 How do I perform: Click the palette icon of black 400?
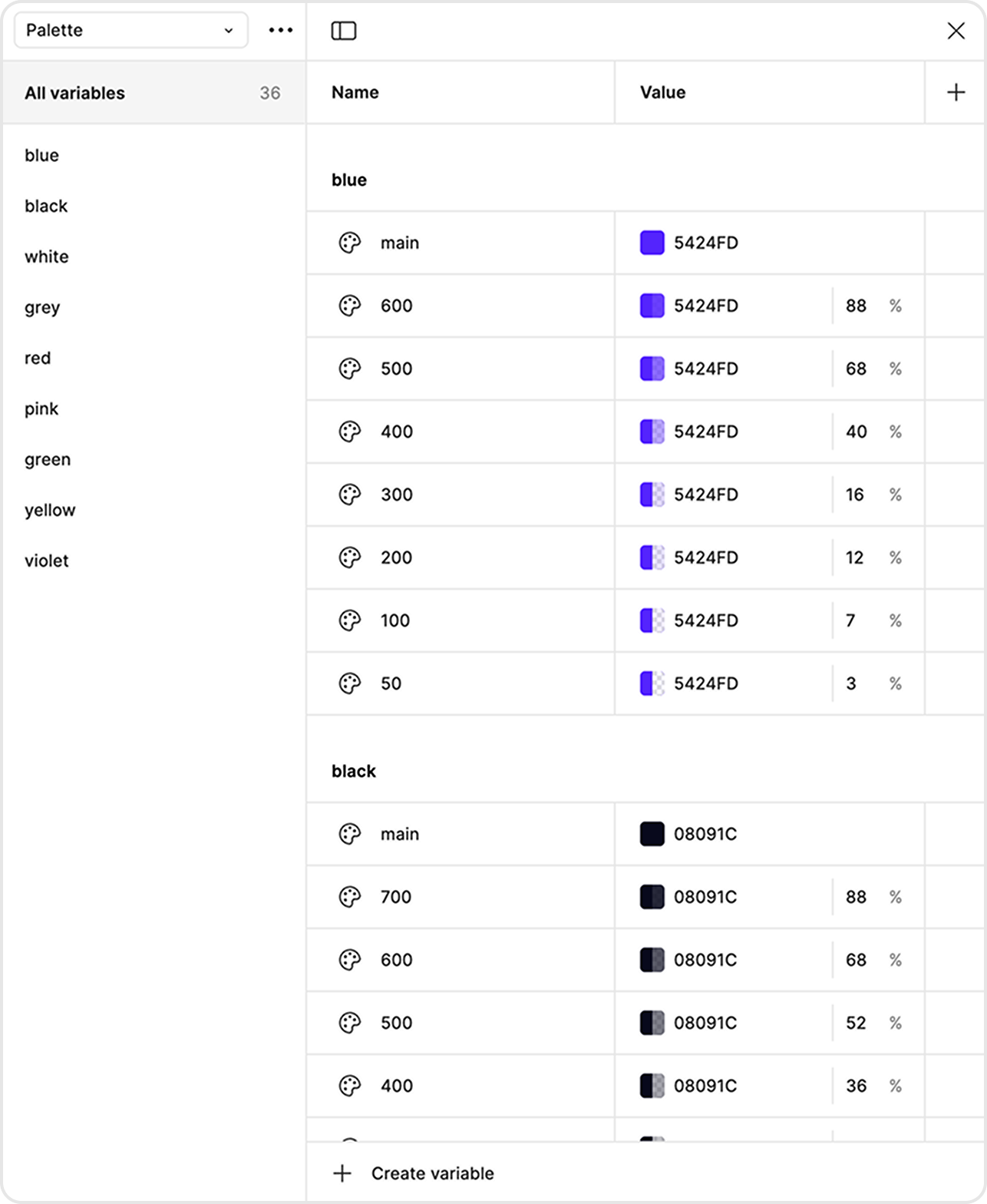[350, 1086]
